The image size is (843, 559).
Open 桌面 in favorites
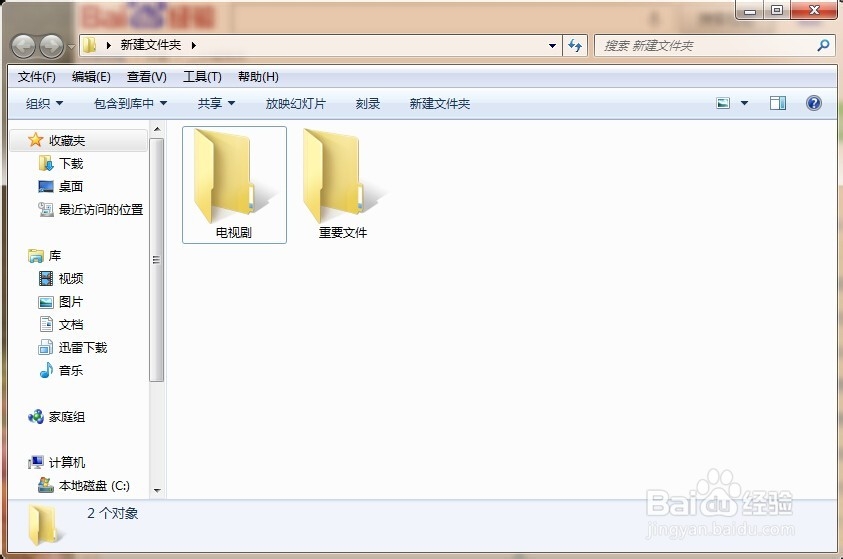coord(70,187)
